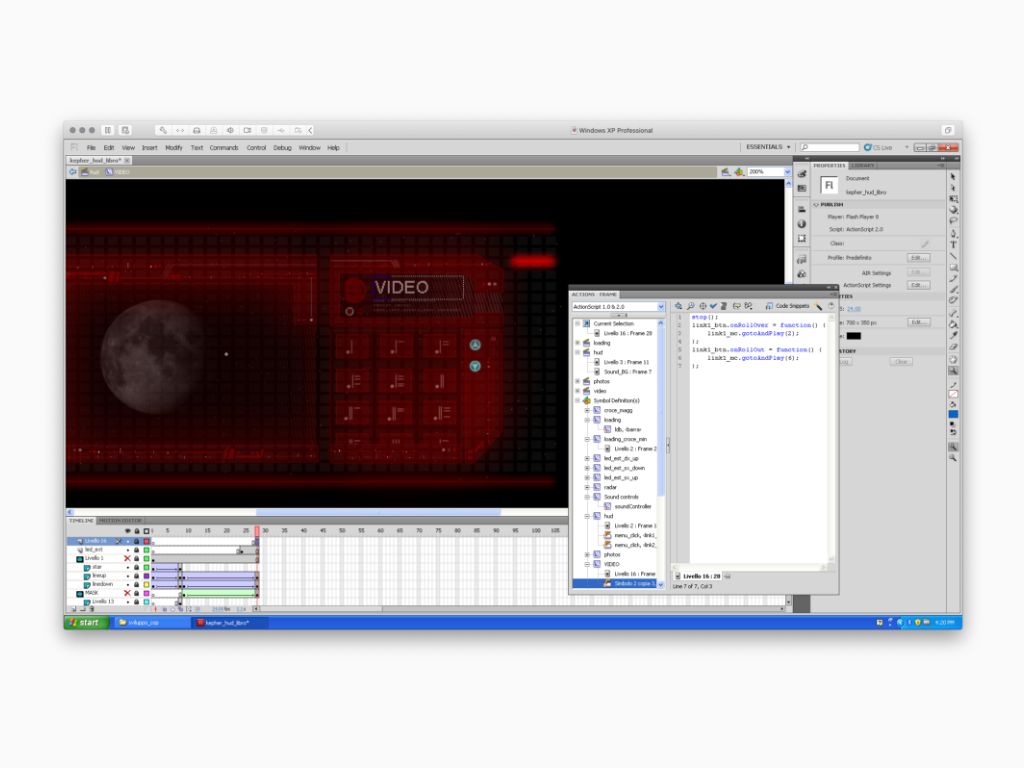Select the Hand tool
The width and height of the screenshot is (1024, 768).
click(953, 359)
